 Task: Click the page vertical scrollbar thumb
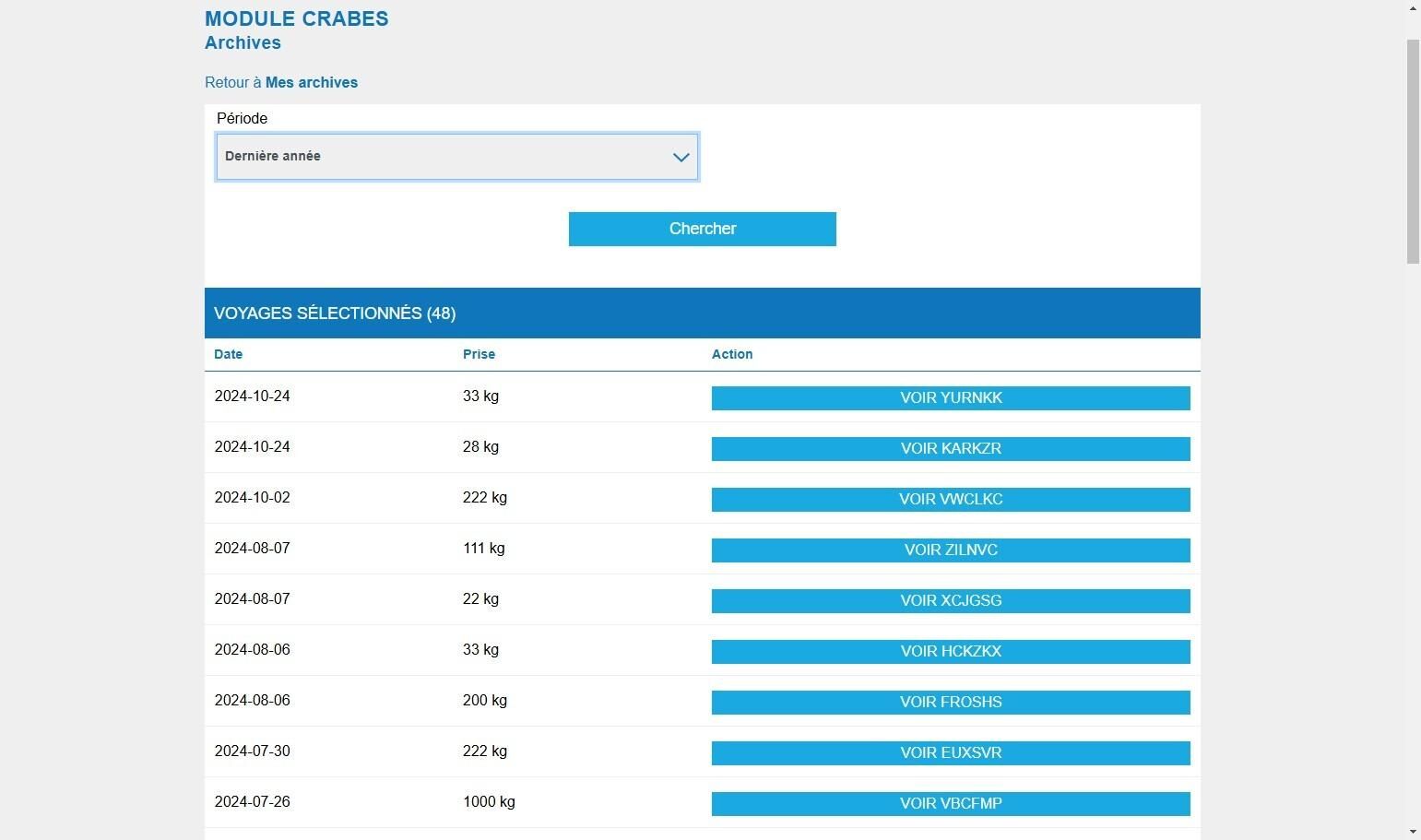pos(1413,152)
